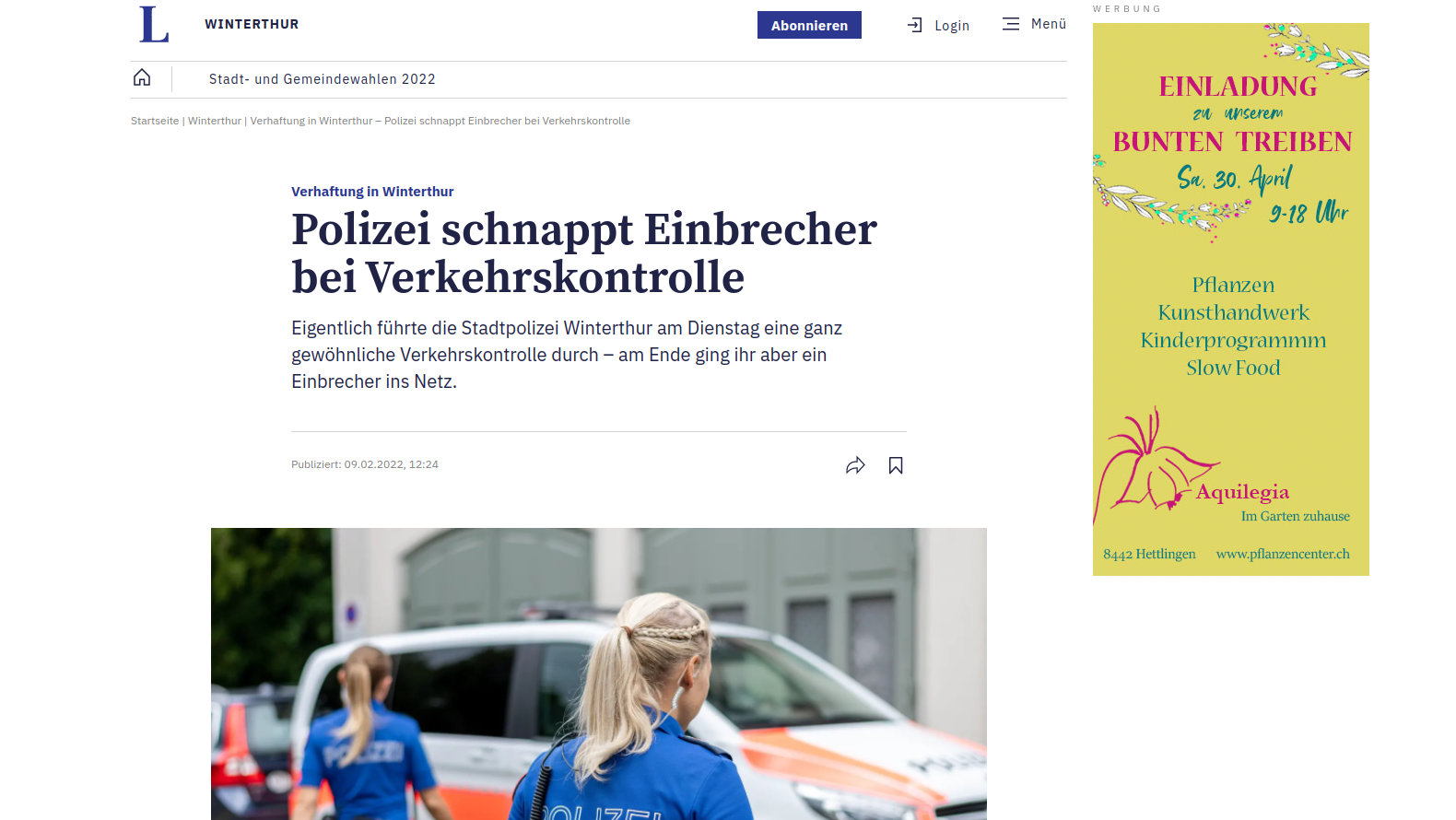Viewport: 1456px width, 820px height.
Task: Go to the home icon
Action: [142, 77]
